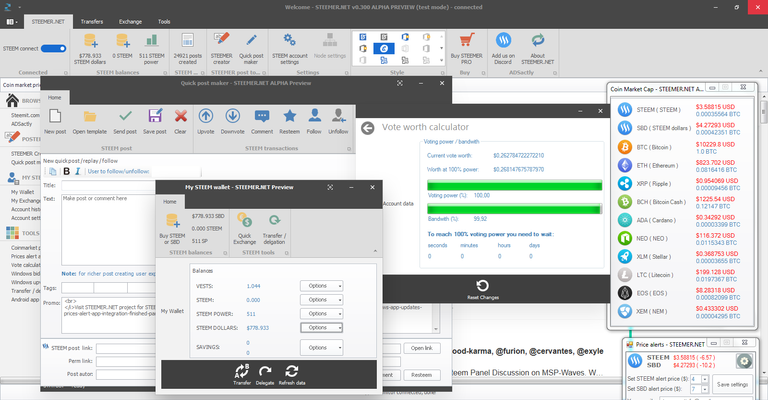
Task: Click Buy STEEM or SBD in wallet
Action: pyautogui.click(x=172, y=229)
